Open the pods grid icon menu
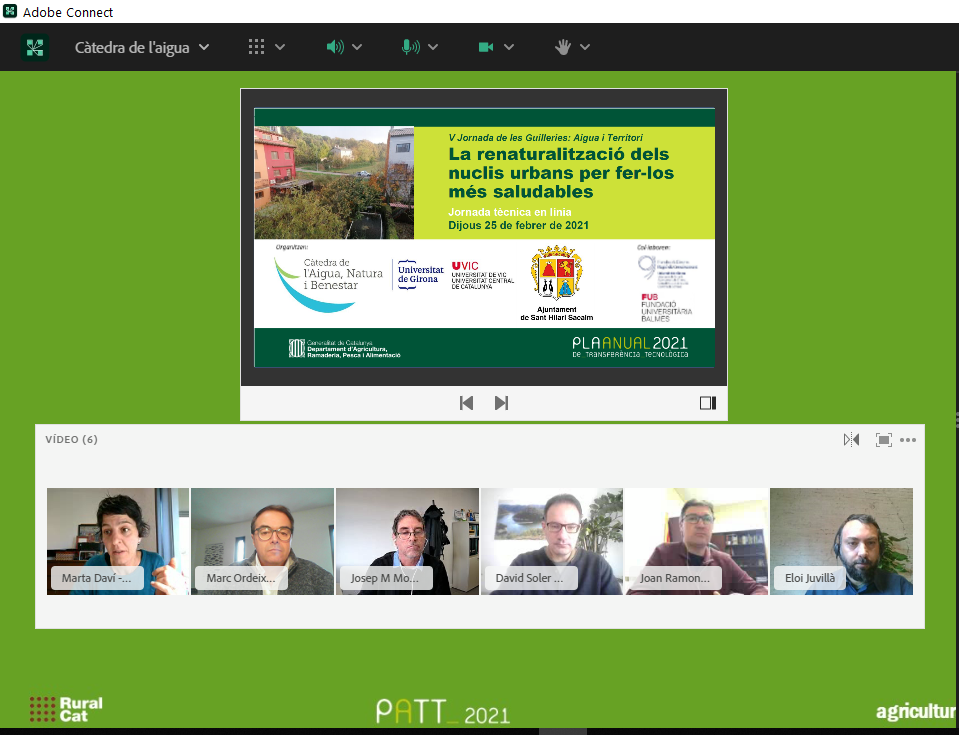The image size is (959, 735). click(x=256, y=47)
